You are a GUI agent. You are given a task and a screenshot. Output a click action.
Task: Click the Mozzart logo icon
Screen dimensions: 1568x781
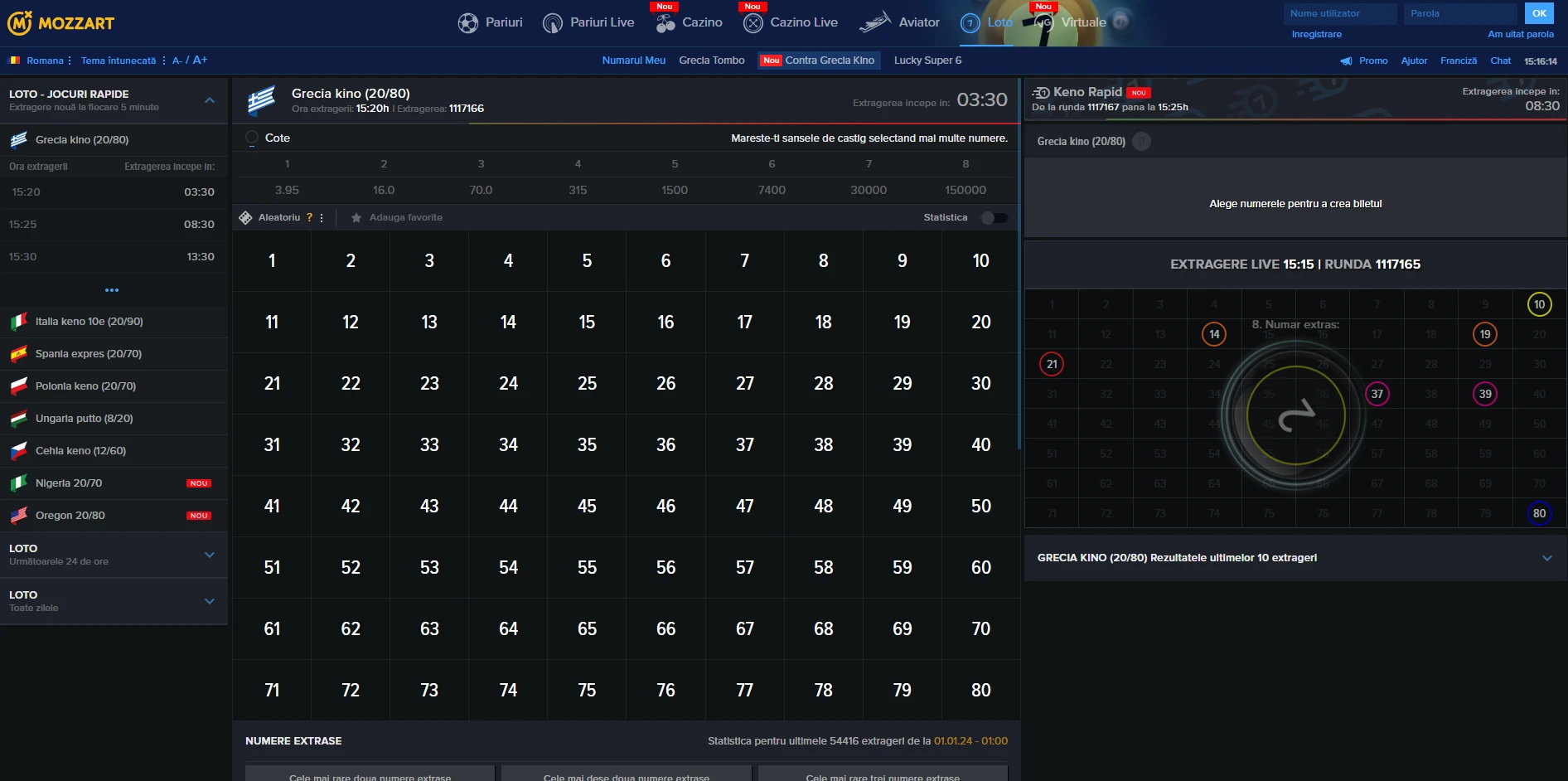point(20,22)
